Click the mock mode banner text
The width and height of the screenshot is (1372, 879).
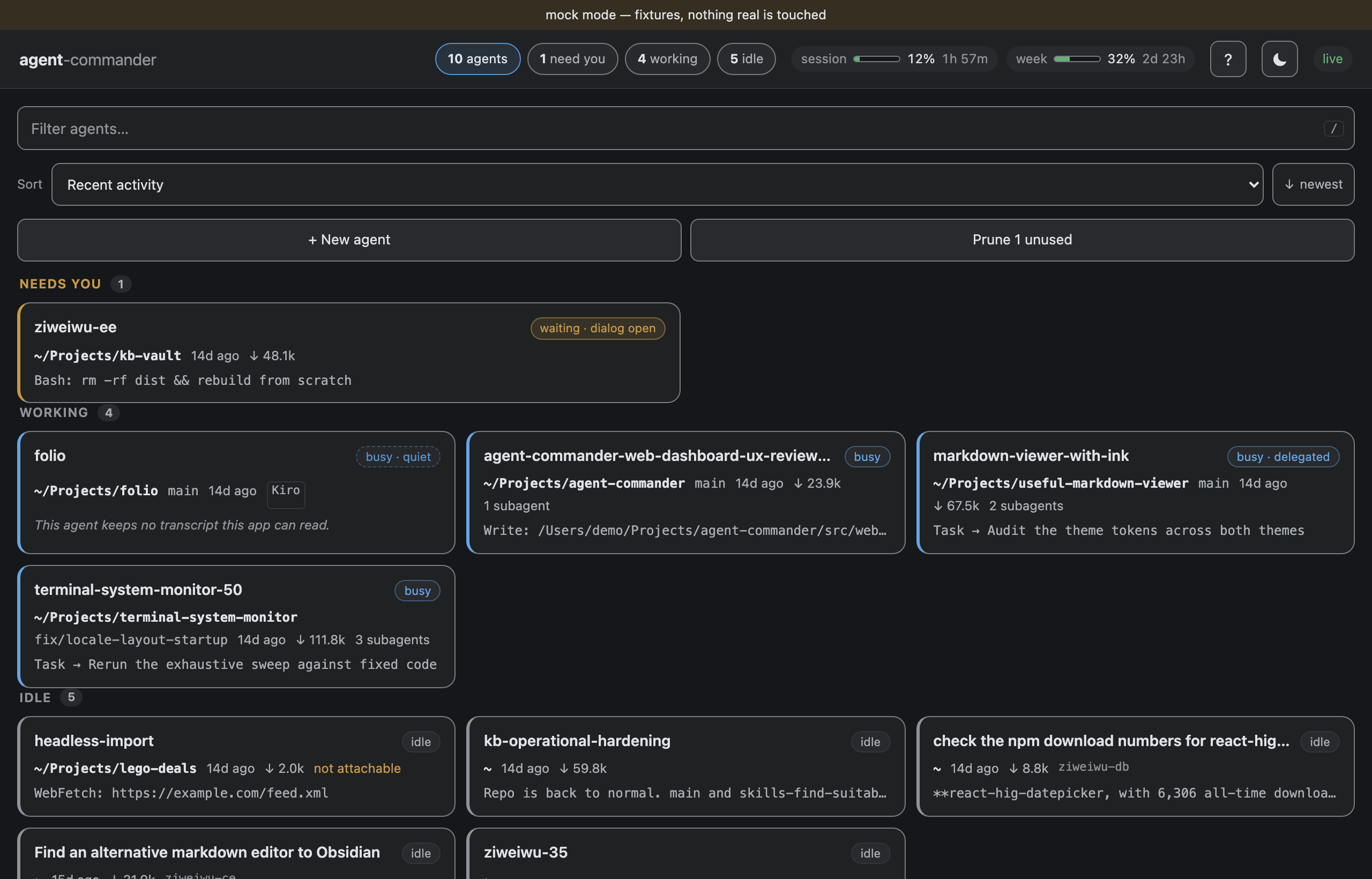click(x=685, y=15)
